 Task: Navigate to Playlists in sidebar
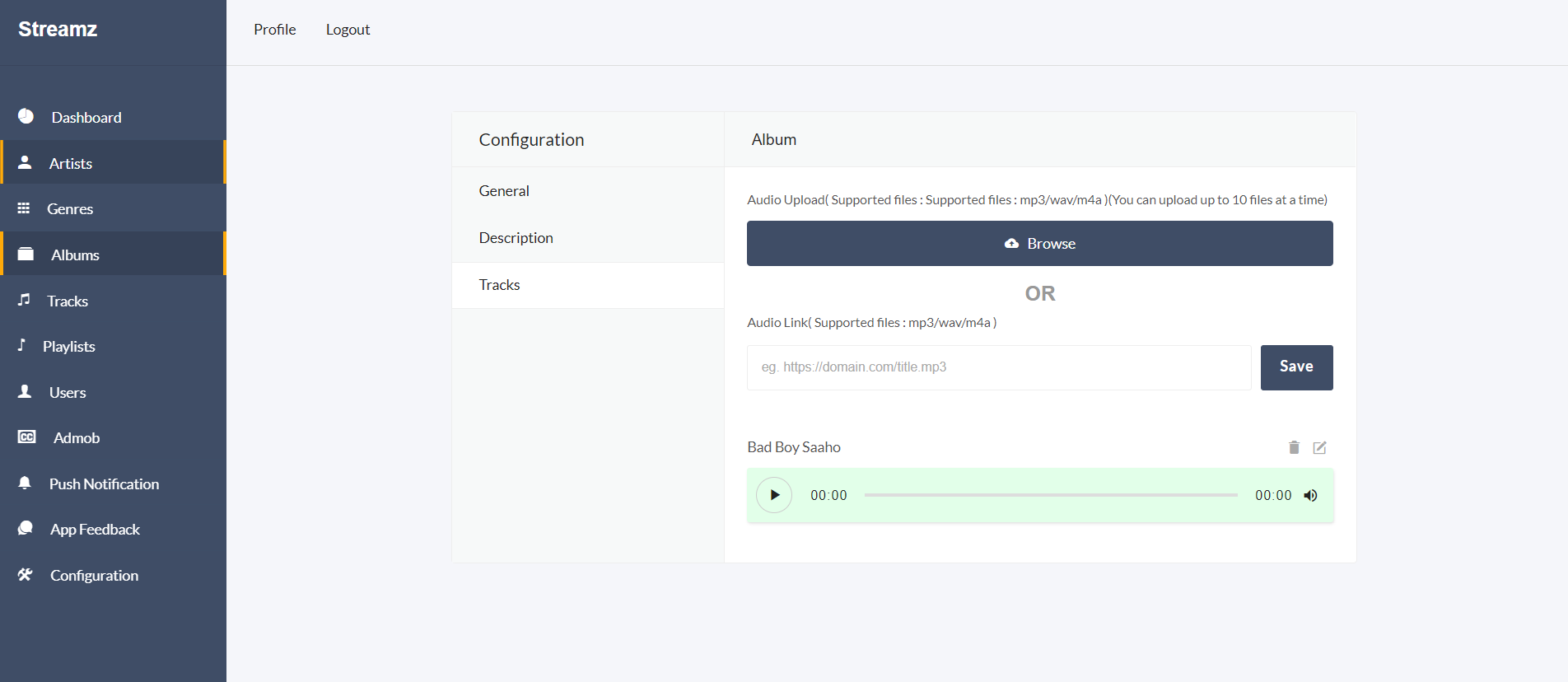click(x=68, y=347)
